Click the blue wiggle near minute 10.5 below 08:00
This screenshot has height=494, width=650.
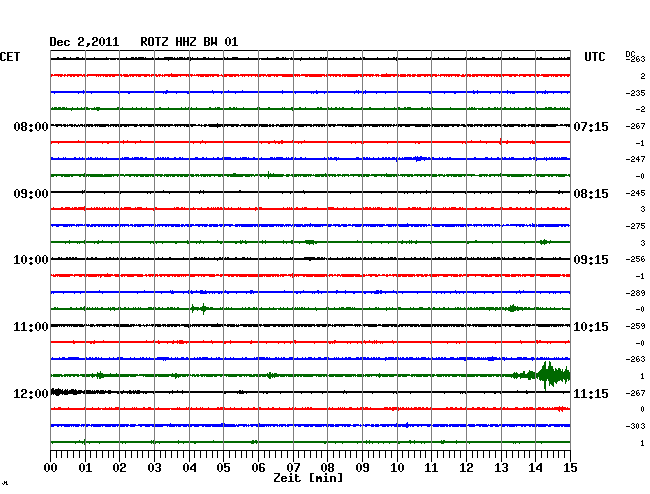(x=420, y=158)
